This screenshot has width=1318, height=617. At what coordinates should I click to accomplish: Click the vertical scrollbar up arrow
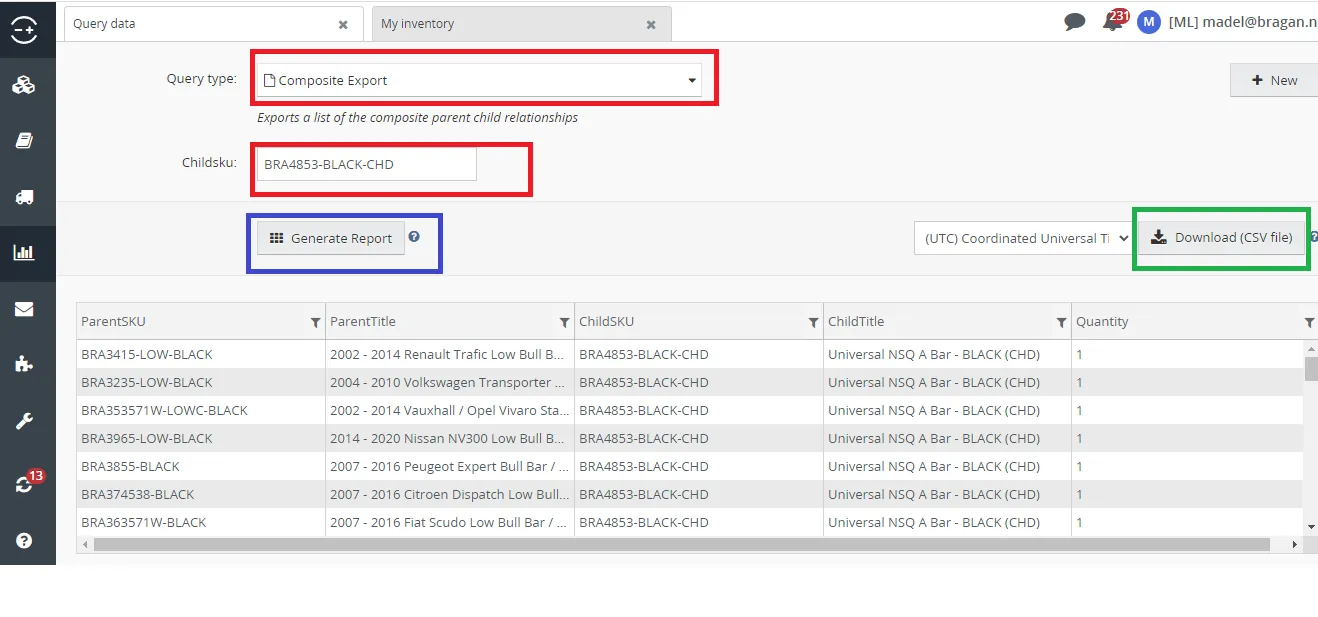1310,349
